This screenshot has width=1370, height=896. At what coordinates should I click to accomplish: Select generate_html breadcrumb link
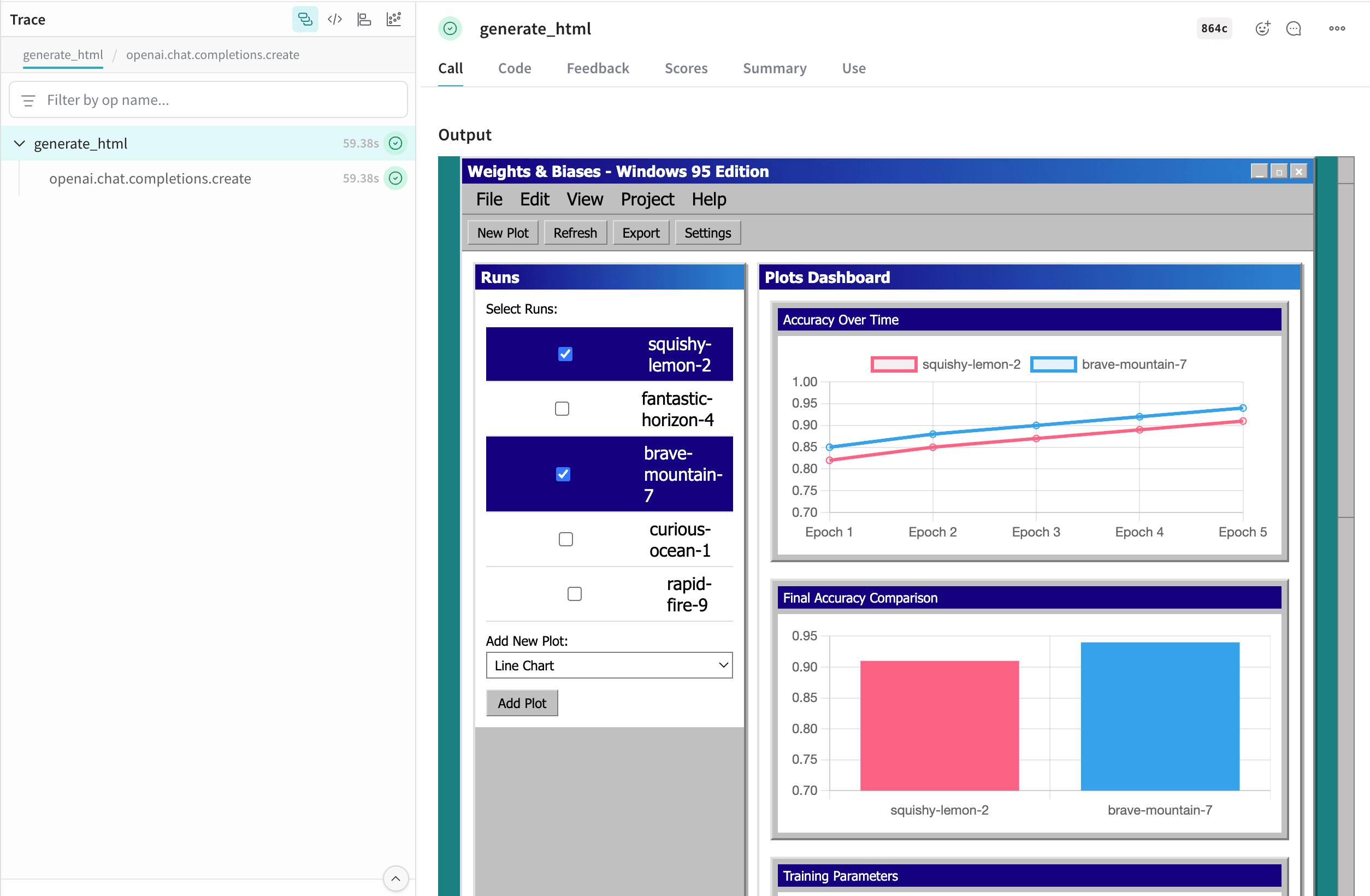63,55
